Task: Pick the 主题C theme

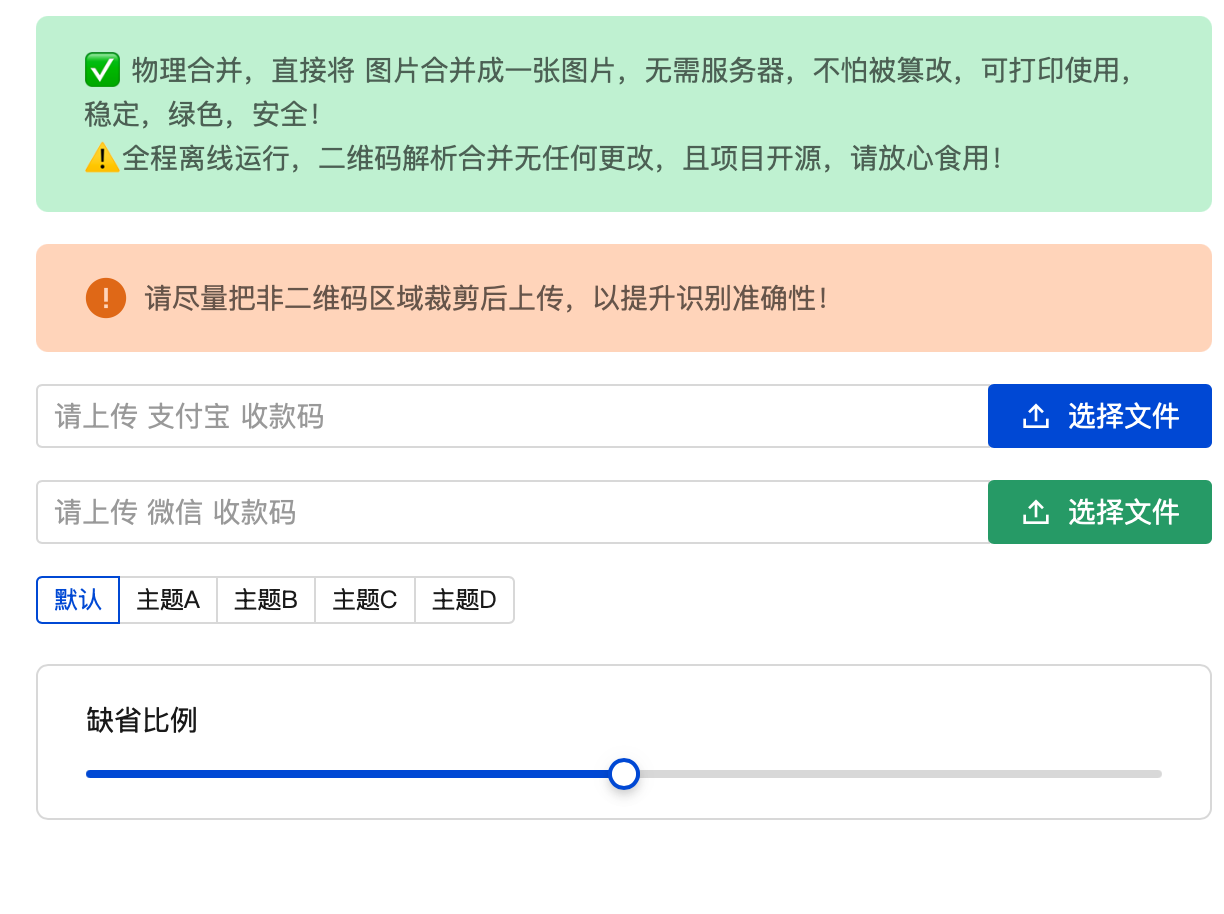Action: (365, 600)
